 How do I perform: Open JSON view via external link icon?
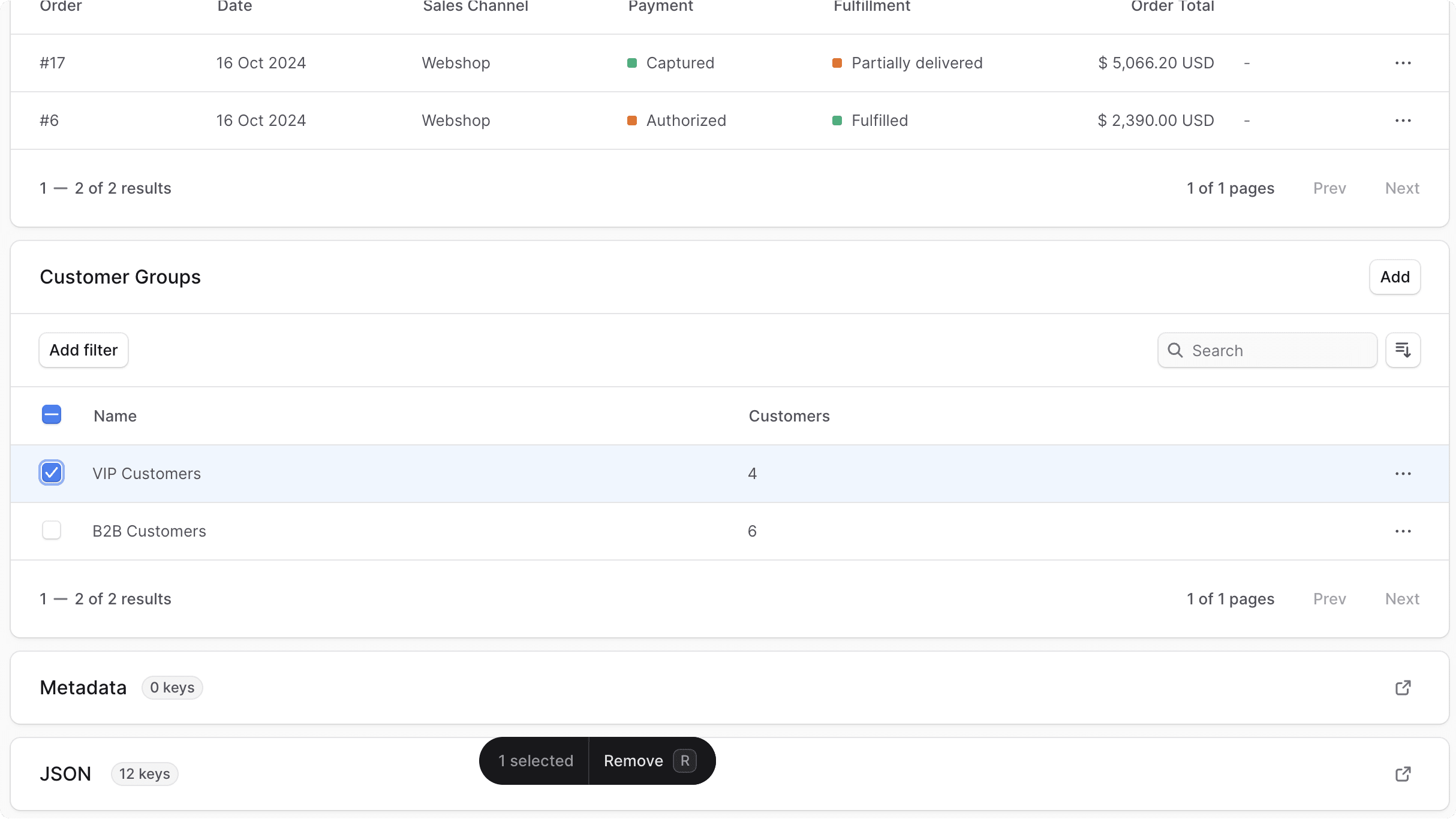click(1403, 774)
